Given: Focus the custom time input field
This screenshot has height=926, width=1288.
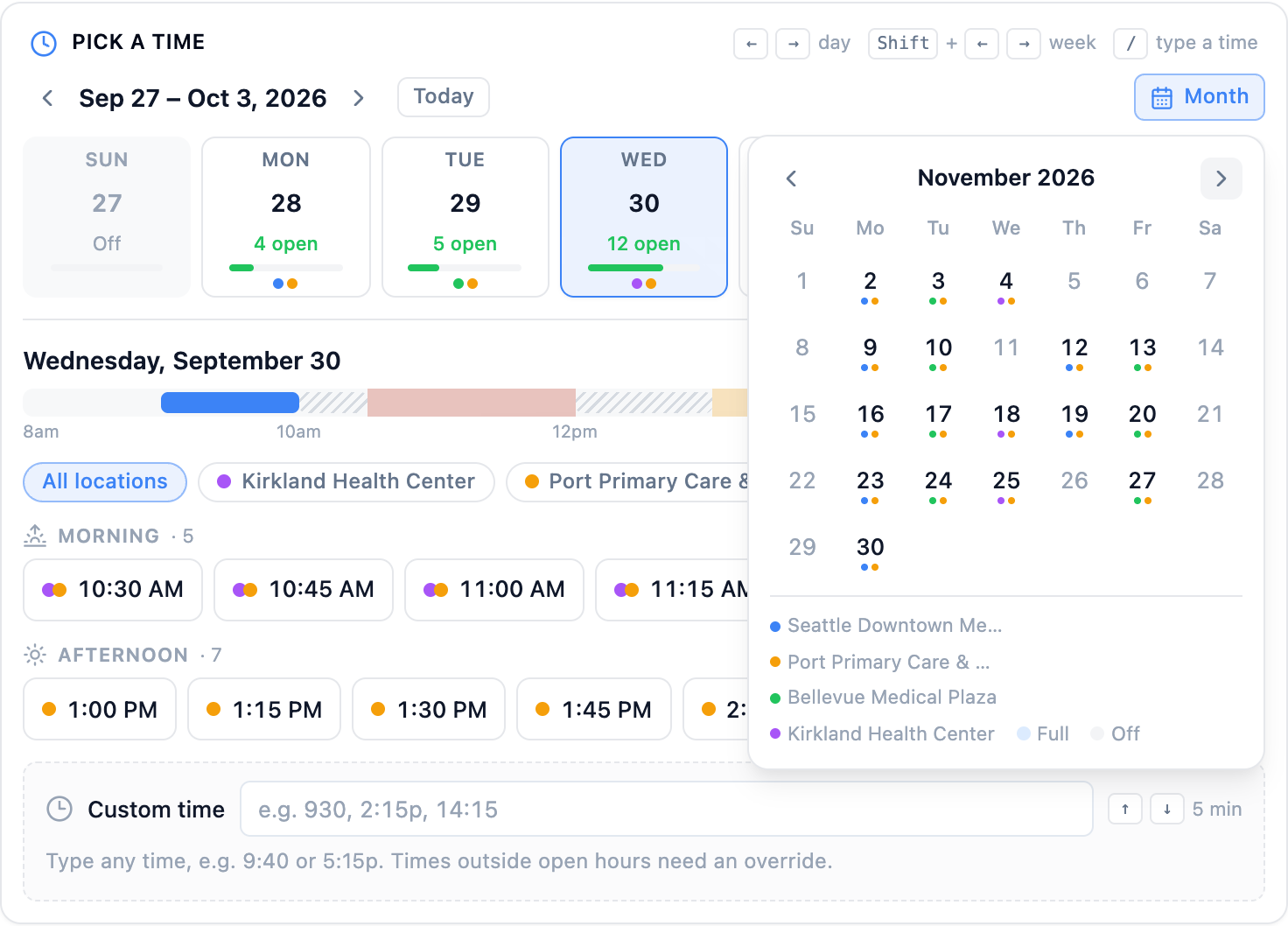Looking at the screenshot, I should click(x=667, y=809).
